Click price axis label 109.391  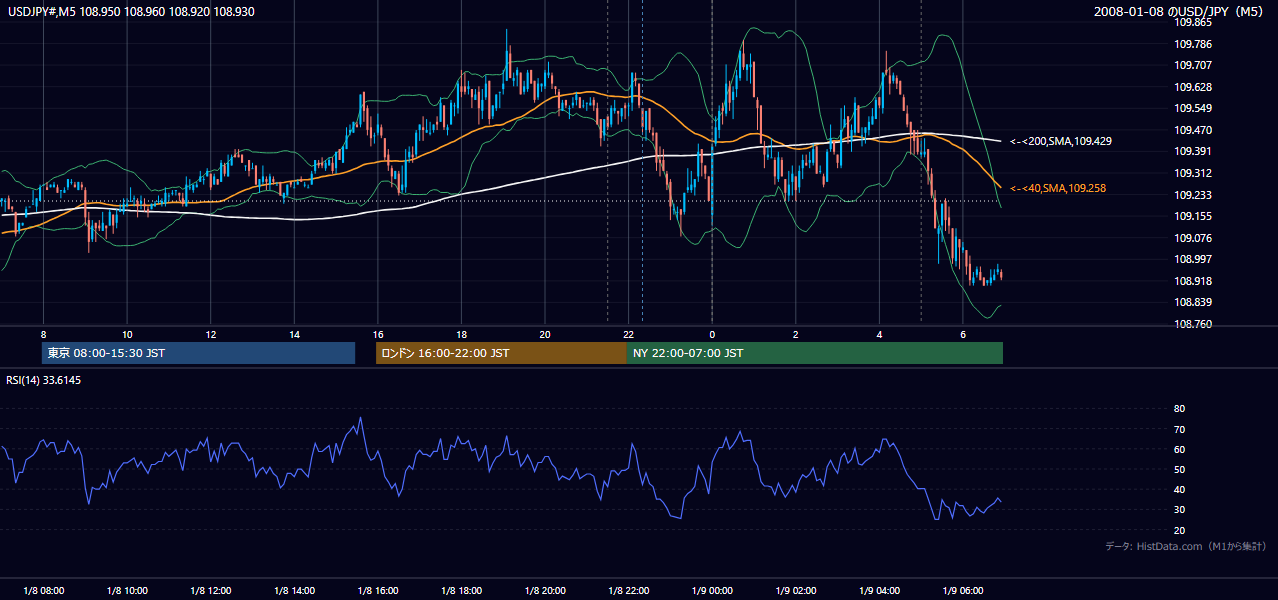(1193, 151)
